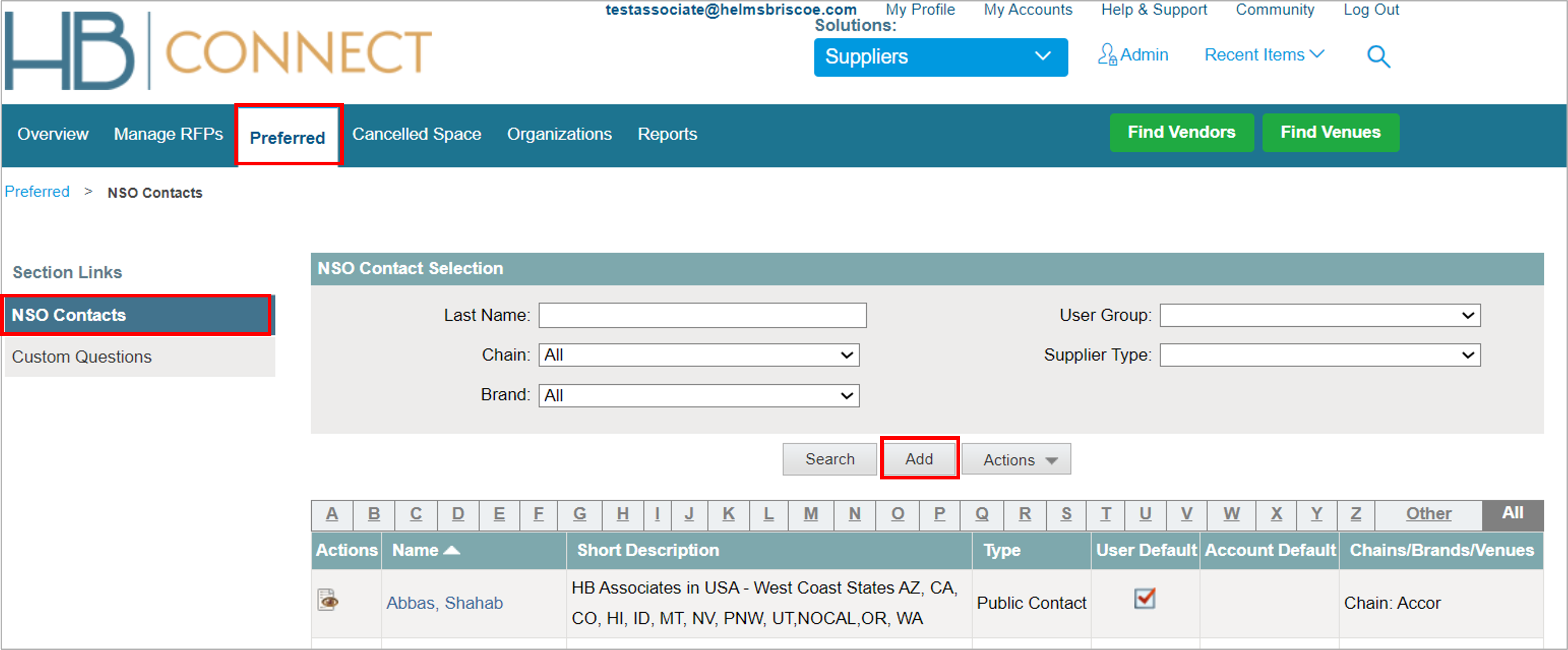This screenshot has width=1568, height=650.
Task: Open the Brand dropdown
Action: point(698,395)
